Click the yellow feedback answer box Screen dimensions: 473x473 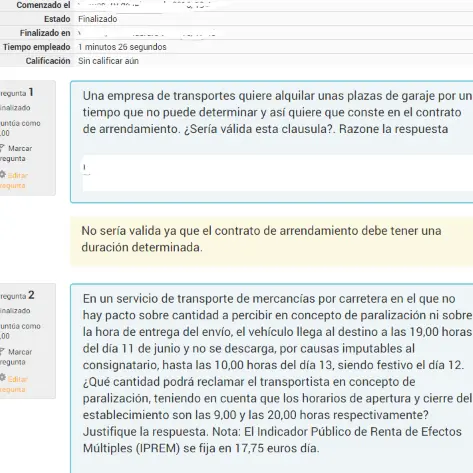click(272, 241)
